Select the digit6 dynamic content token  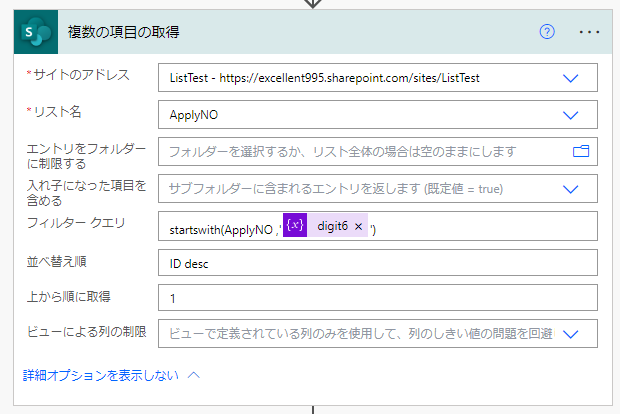333,226
